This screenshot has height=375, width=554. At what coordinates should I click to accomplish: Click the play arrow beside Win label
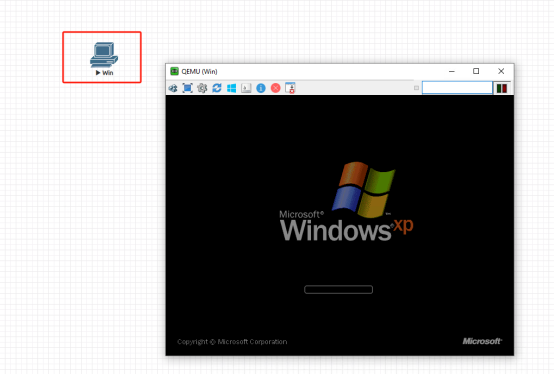(98, 73)
